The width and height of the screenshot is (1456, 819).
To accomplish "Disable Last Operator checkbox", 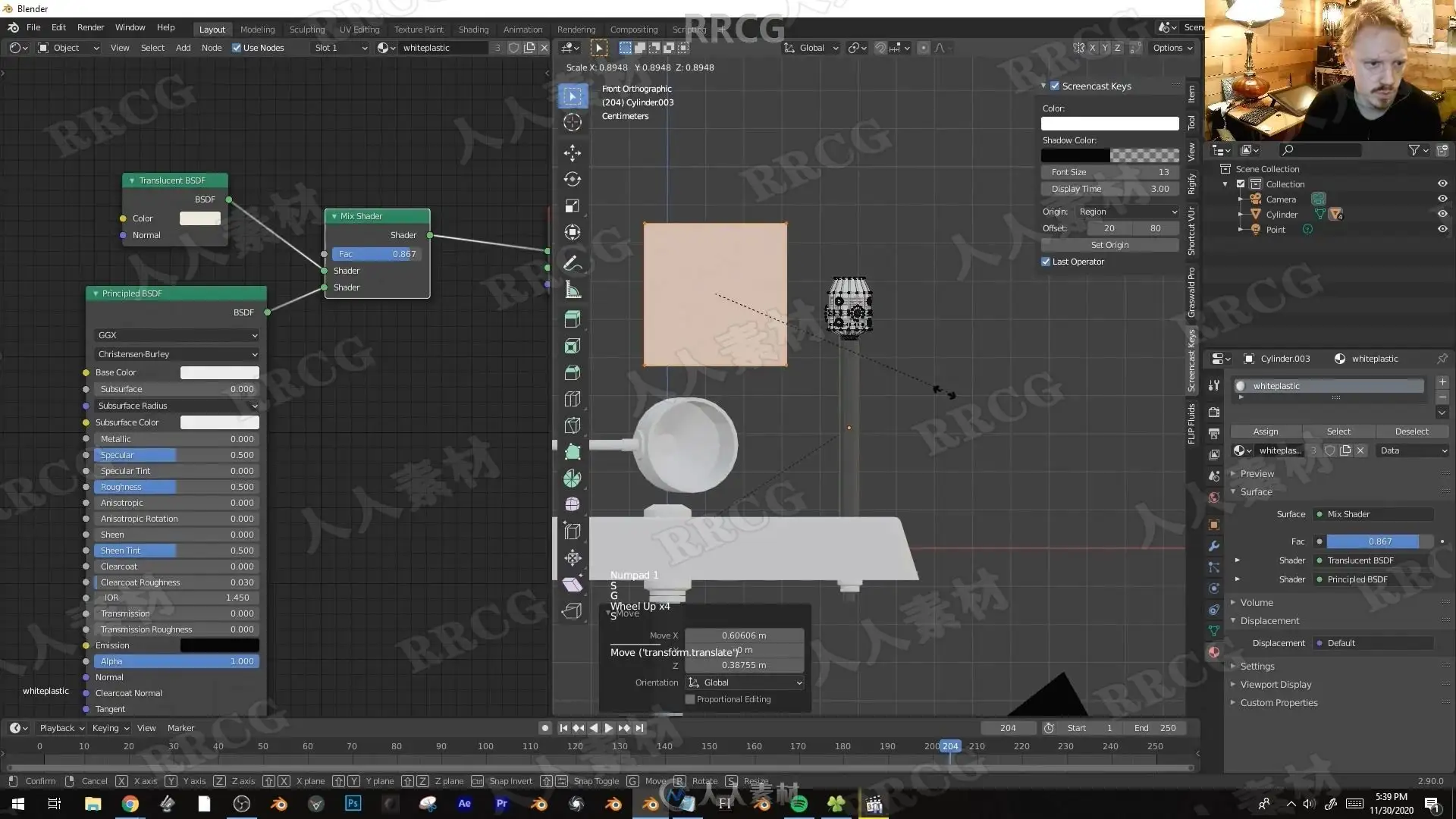I will click(x=1046, y=262).
